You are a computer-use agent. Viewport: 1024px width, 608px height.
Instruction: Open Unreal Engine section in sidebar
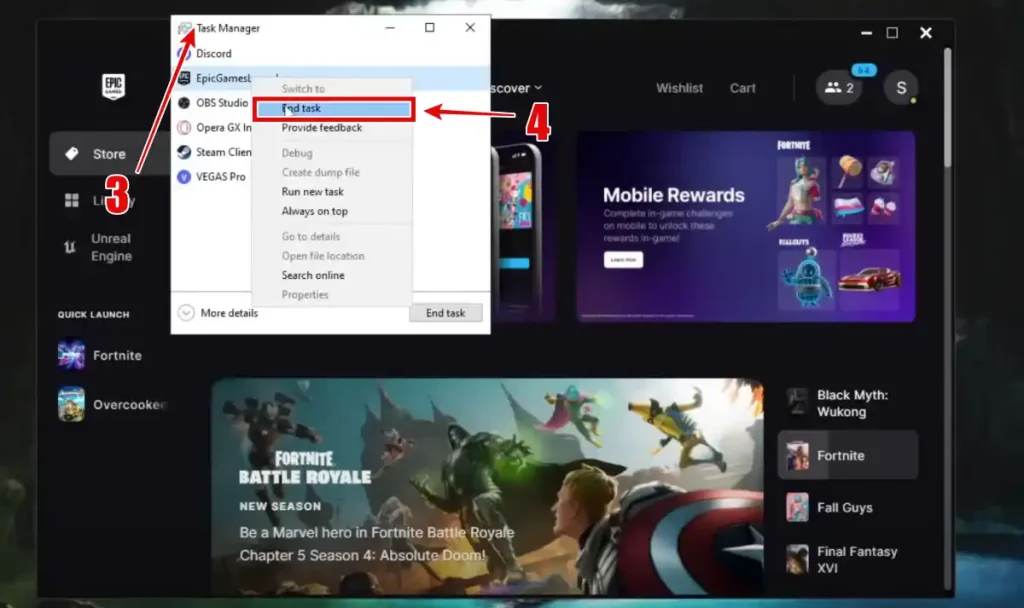coord(109,248)
